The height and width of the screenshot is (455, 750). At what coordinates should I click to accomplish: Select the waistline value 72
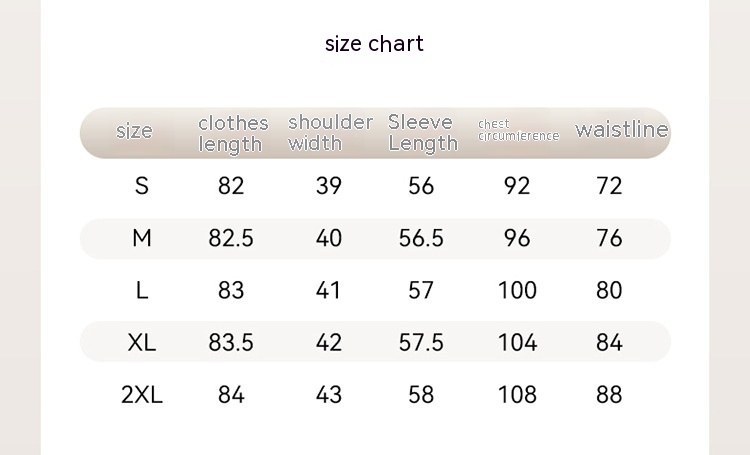tap(609, 186)
